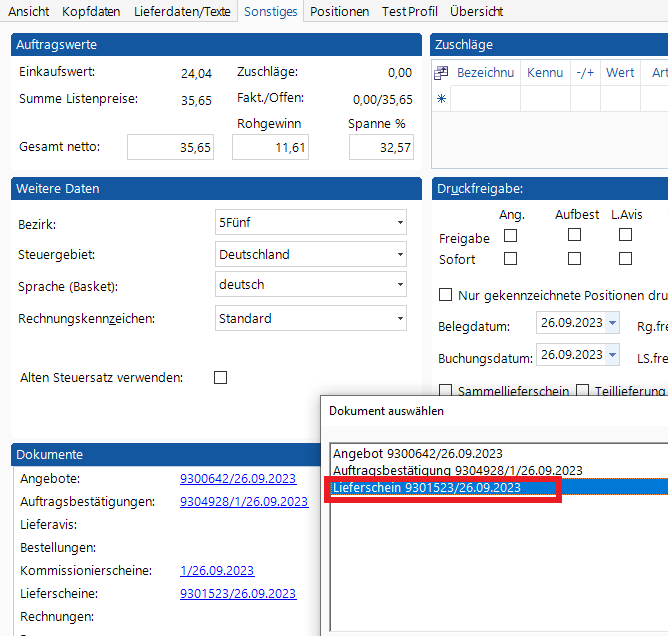Viewport: 668px width, 636px height.
Task: Check Nur gekennzeichnete Positionen option
Action: 446,295
